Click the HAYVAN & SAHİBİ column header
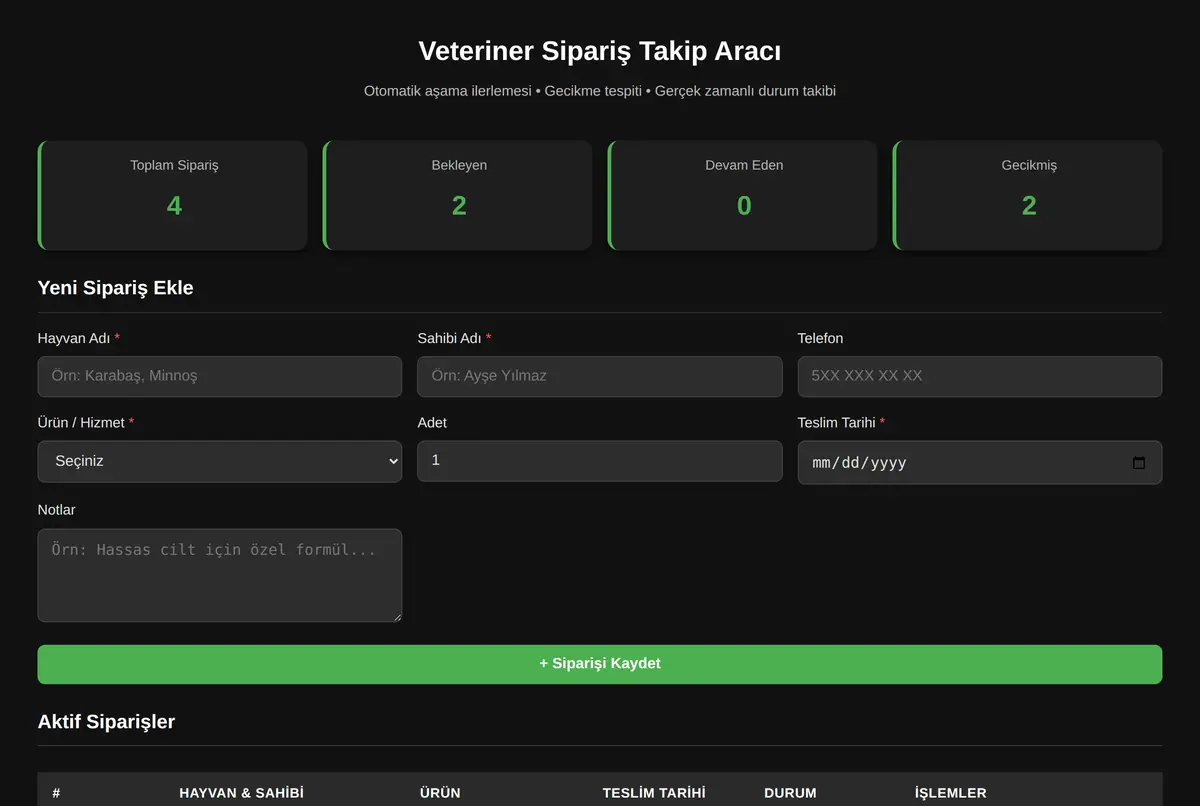Image resolution: width=1200 pixels, height=806 pixels. [x=241, y=793]
